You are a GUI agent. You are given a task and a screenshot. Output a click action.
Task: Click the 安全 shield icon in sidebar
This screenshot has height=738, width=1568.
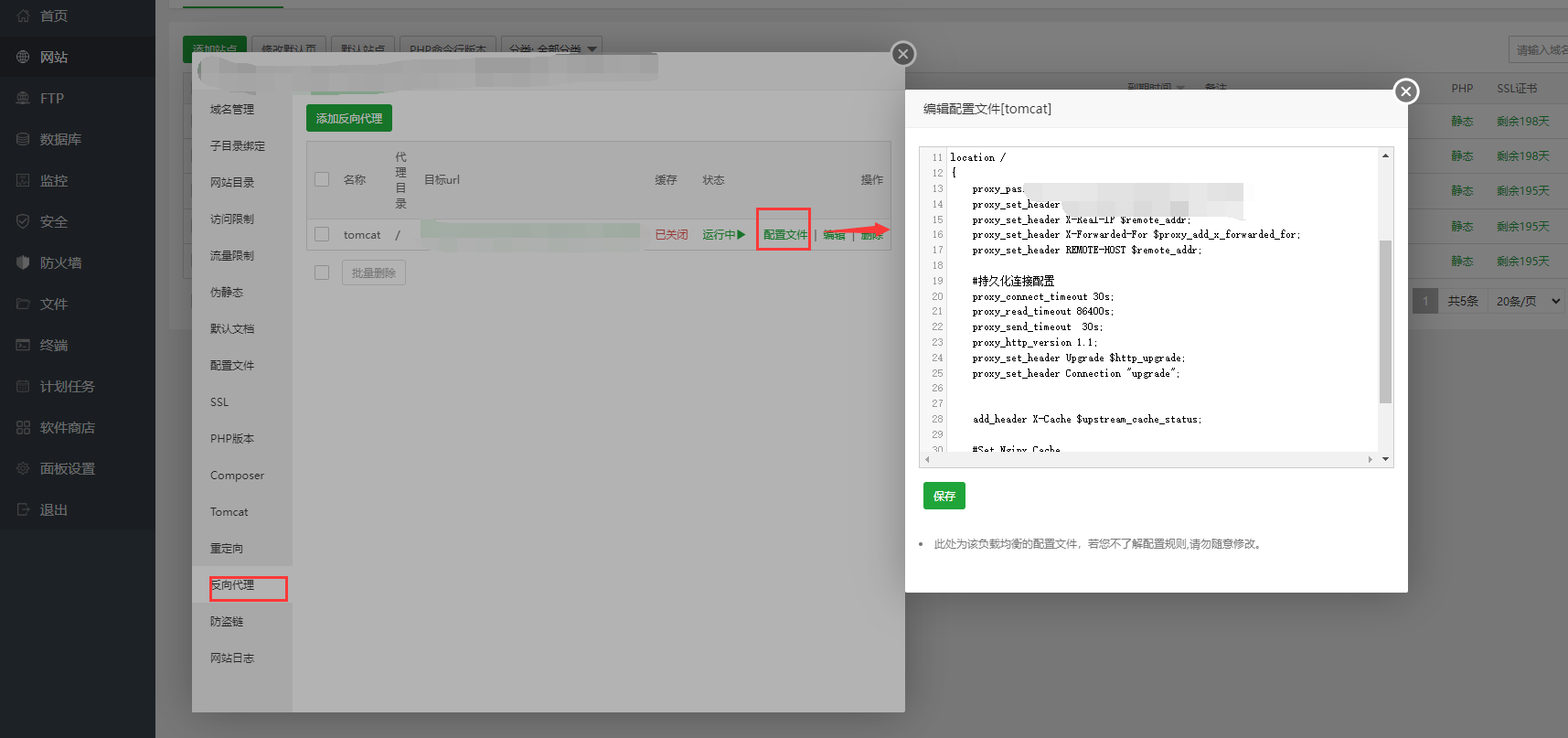coord(23,221)
